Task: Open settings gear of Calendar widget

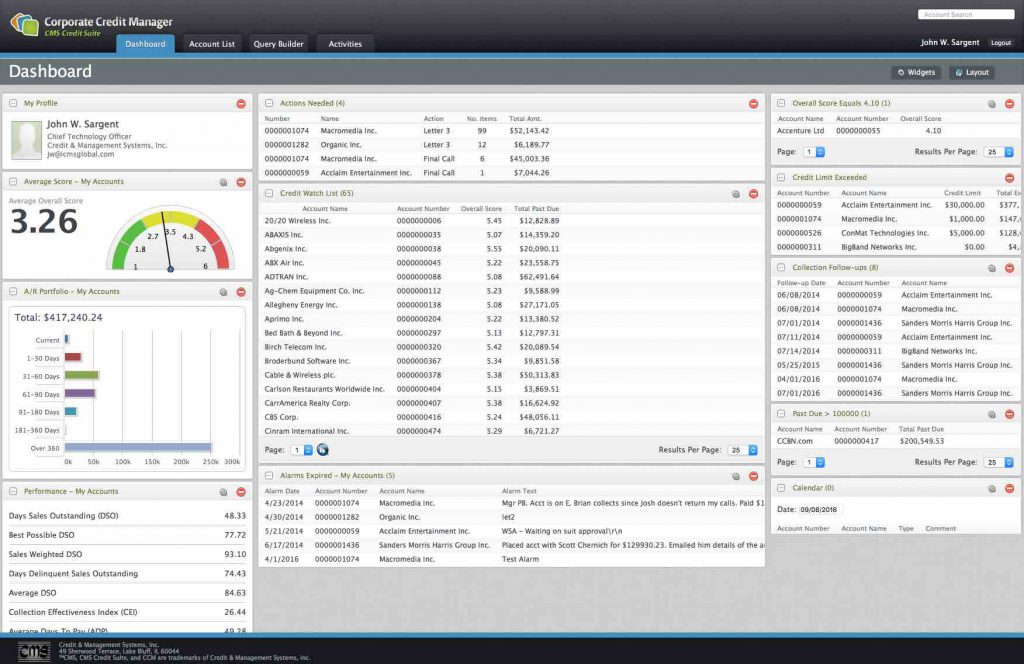Action: click(992, 488)
